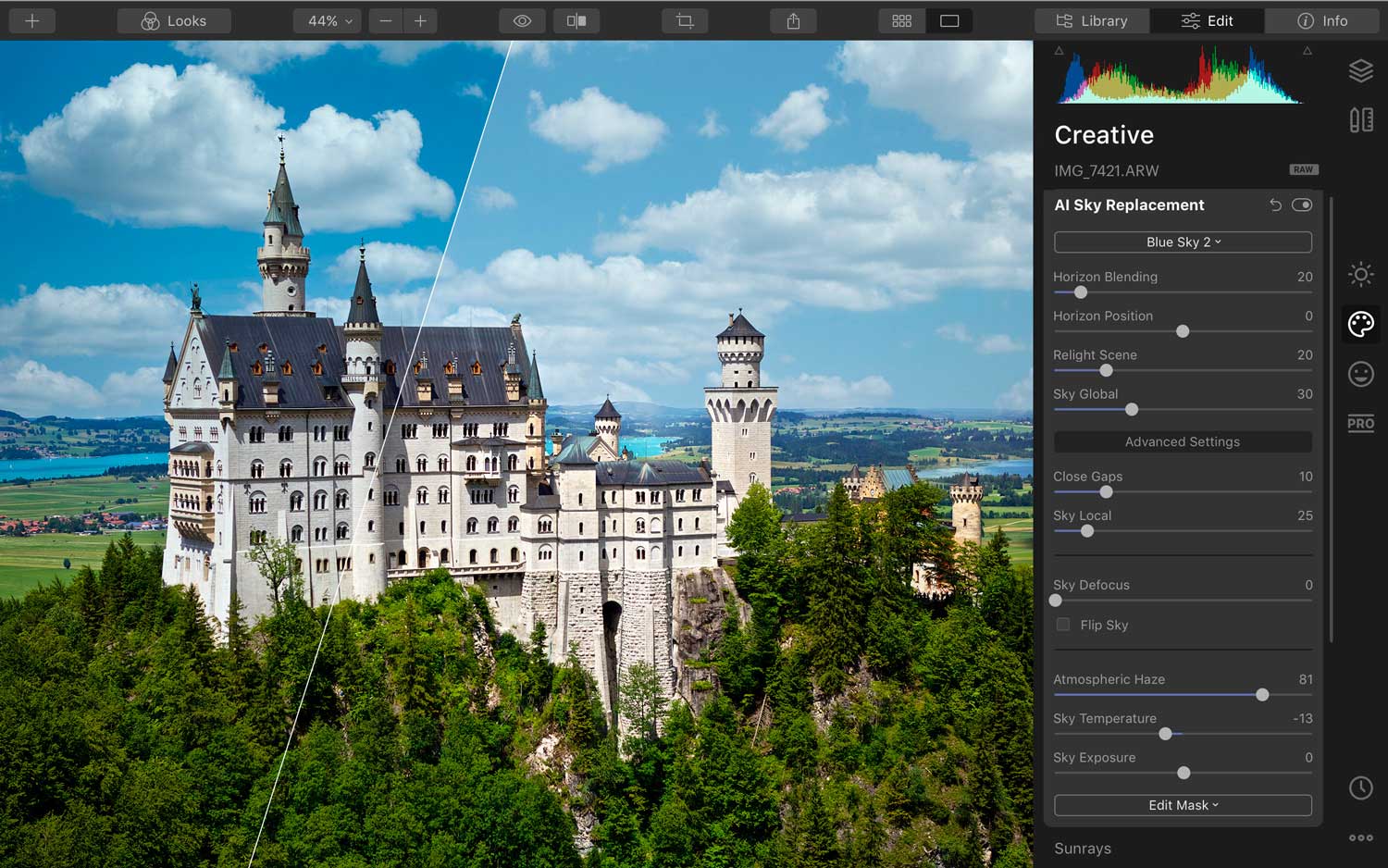
Task: Click the Close Gaps slider handle
Action: pyautogui.click(x=1106, y=491)
